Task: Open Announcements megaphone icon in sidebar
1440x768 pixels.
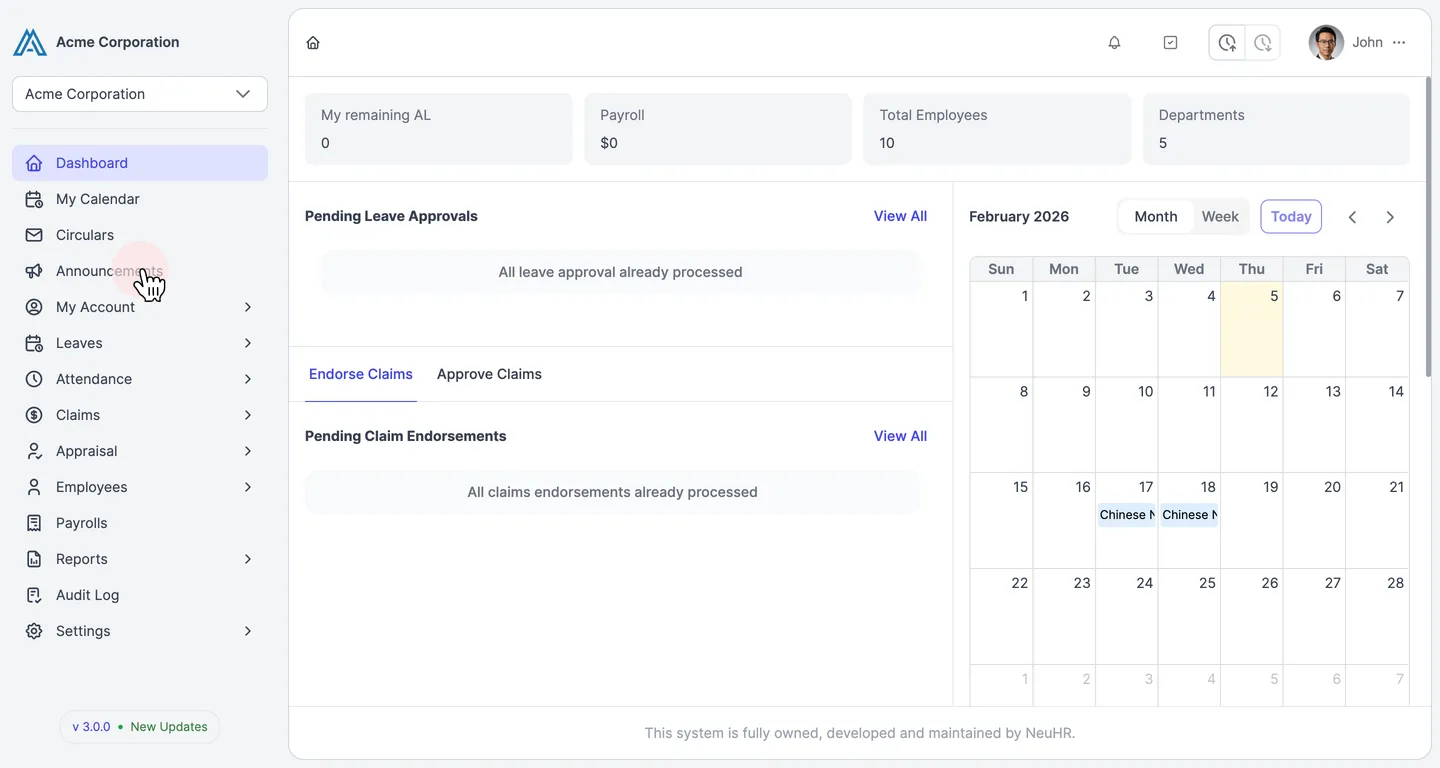Action: [34, 271]
